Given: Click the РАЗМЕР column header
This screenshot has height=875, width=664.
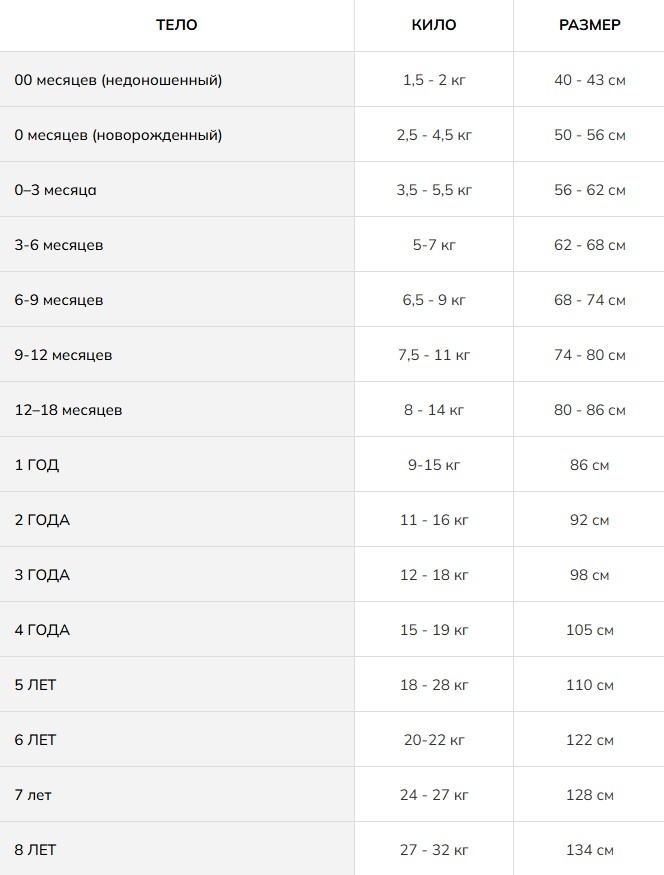Looking at the screenshot, I should (x=589, y=25).
